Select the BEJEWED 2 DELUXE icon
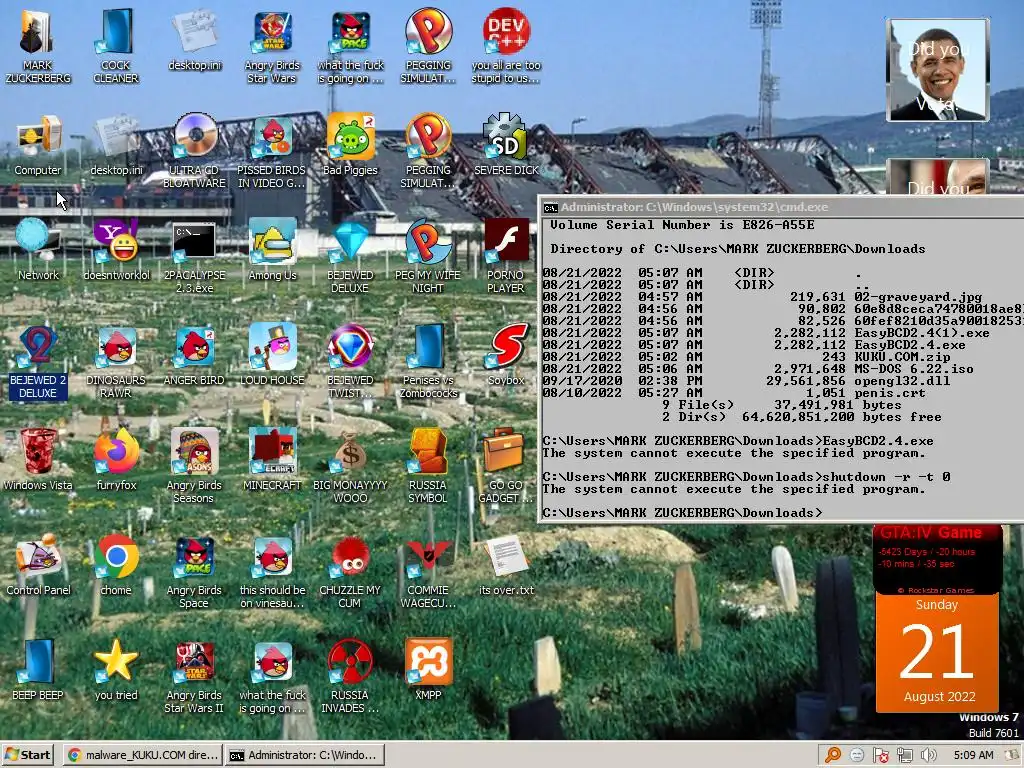This screenshot has width=1024, height=768. pos(38,361)
